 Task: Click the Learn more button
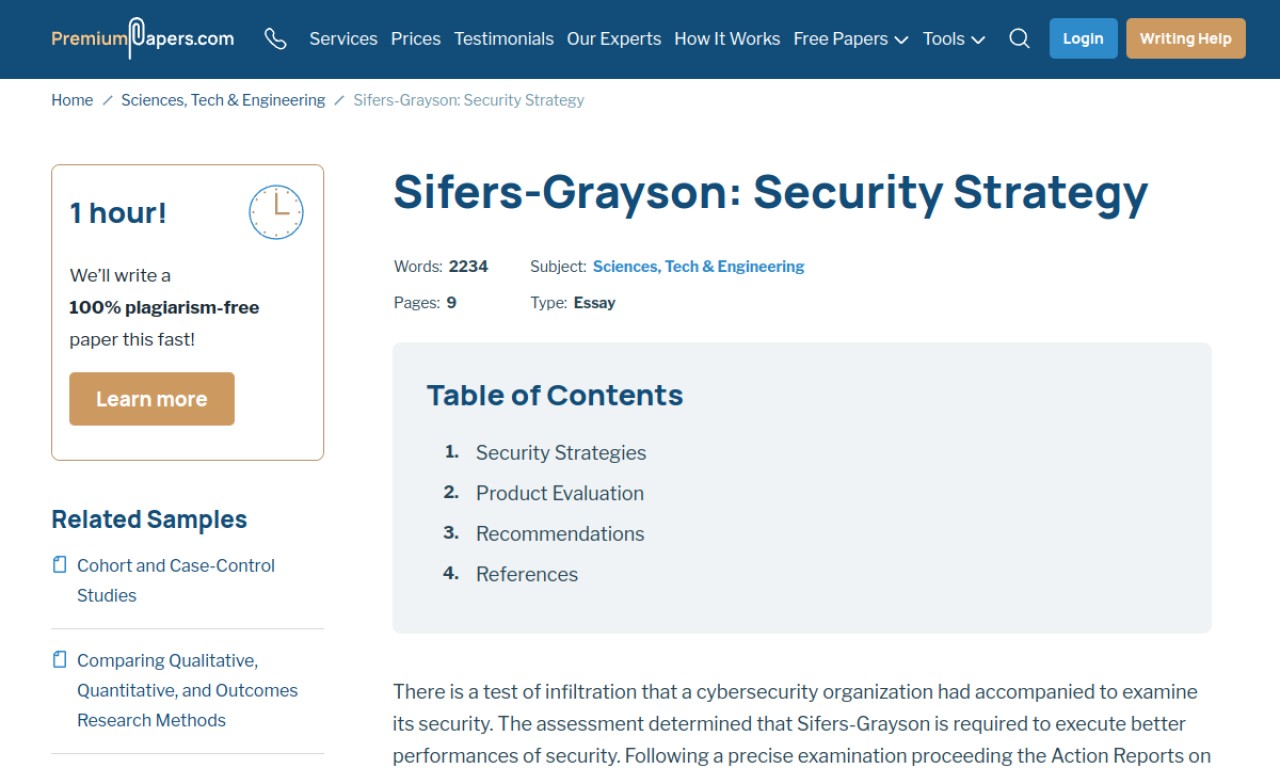(152, 399)
